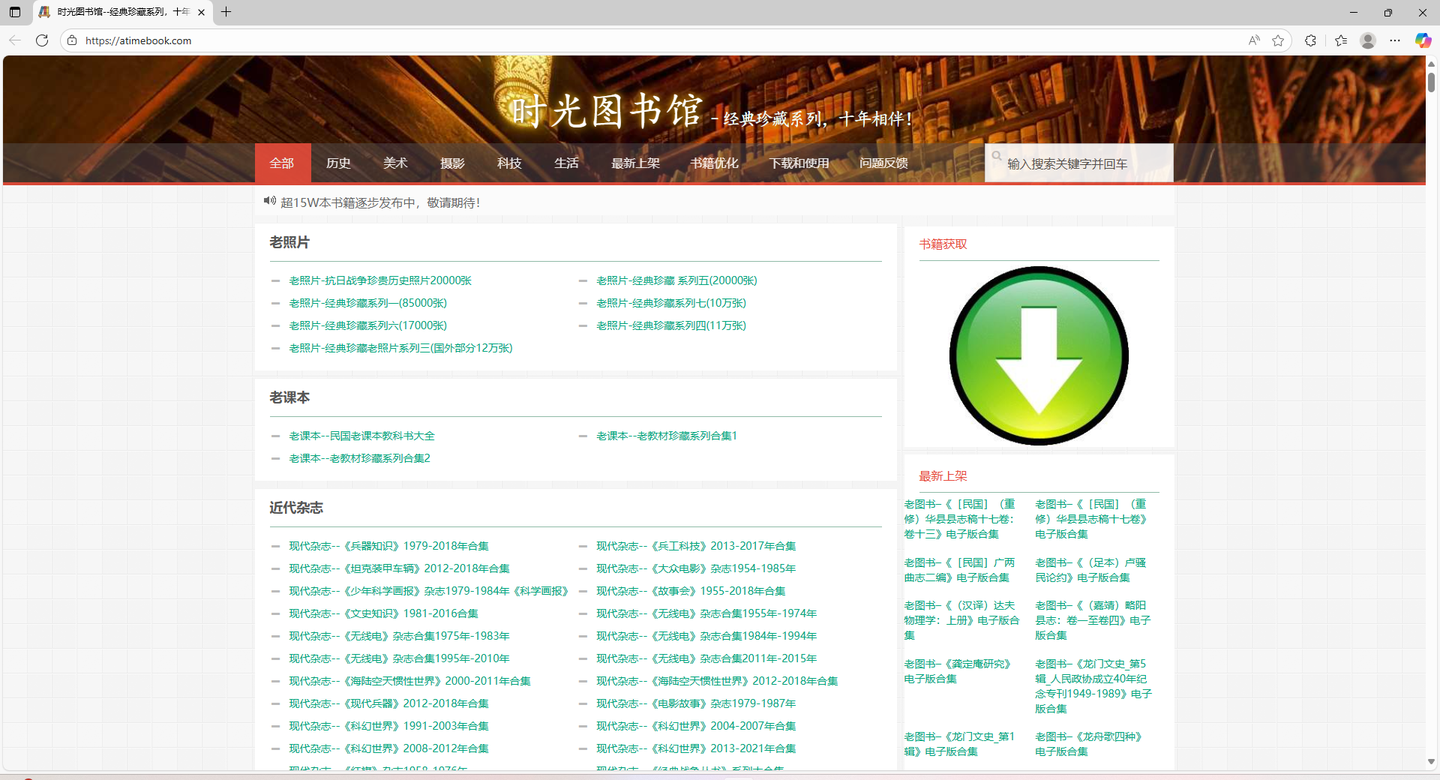Click the search magnifier icon in site search
Image resolution: width=1440 pixels, height=780 pixels.
pyautogui.click(x=996, y=156)
